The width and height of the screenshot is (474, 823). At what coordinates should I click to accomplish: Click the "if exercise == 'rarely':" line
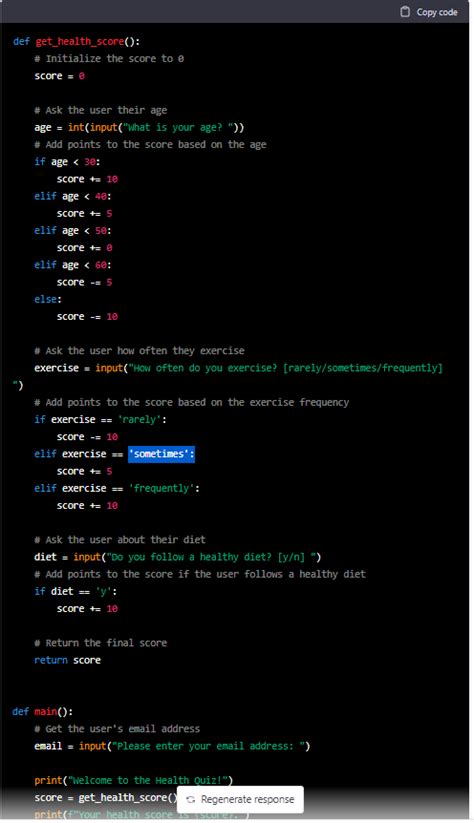(x=101, y=419)
